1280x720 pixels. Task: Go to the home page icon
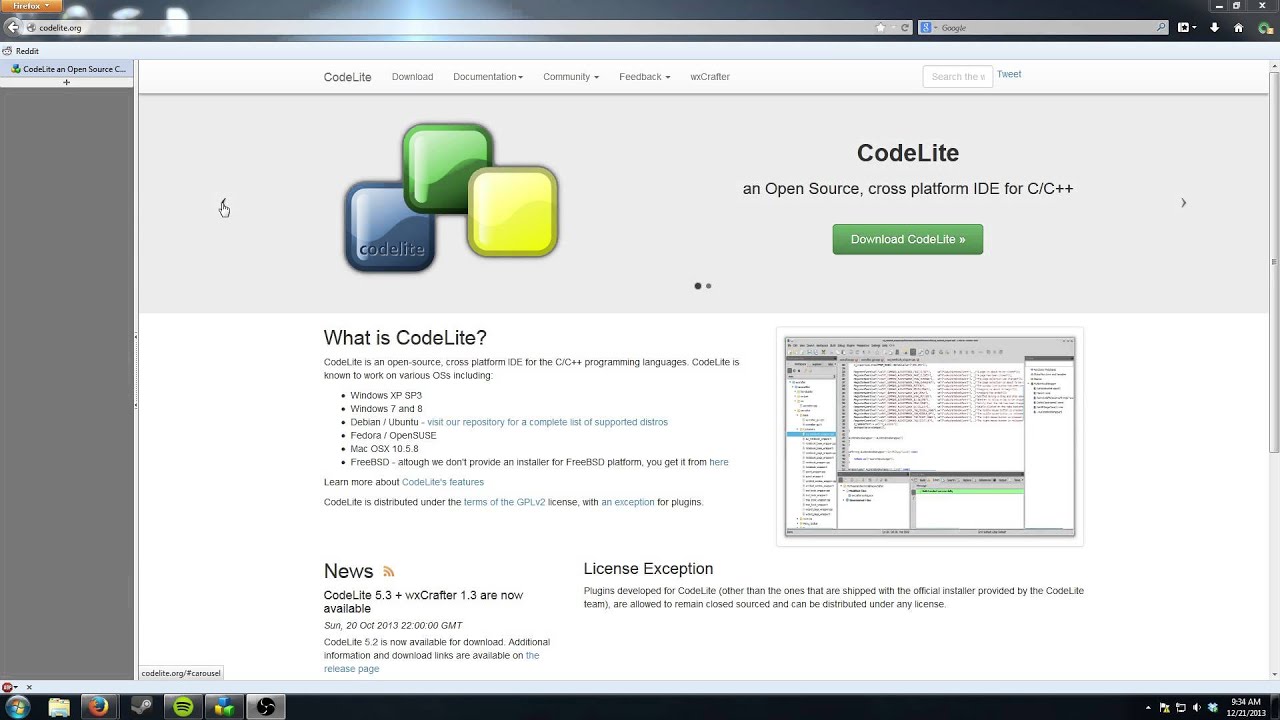(x=1239, y=28)
